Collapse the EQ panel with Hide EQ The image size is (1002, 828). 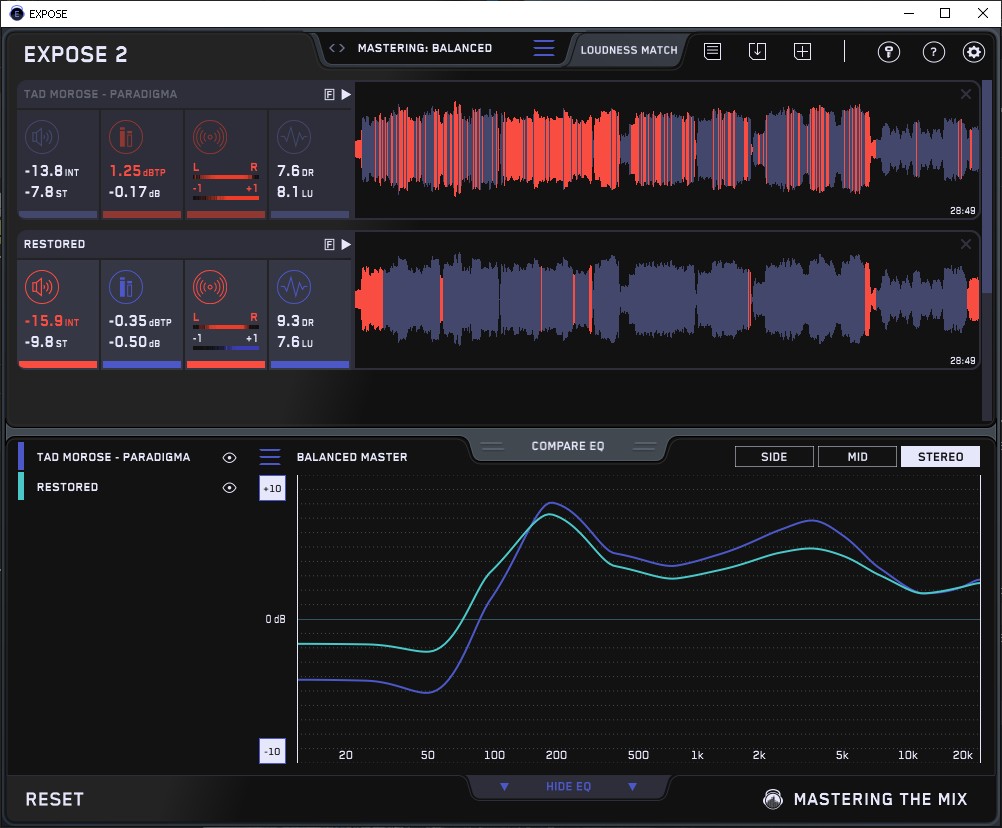(x=568, y=787)
